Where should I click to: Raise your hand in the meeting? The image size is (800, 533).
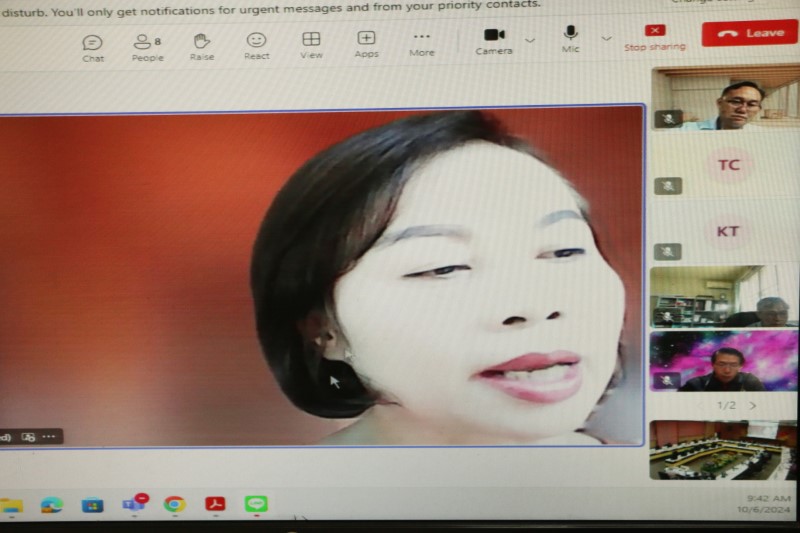pos(201,44)
